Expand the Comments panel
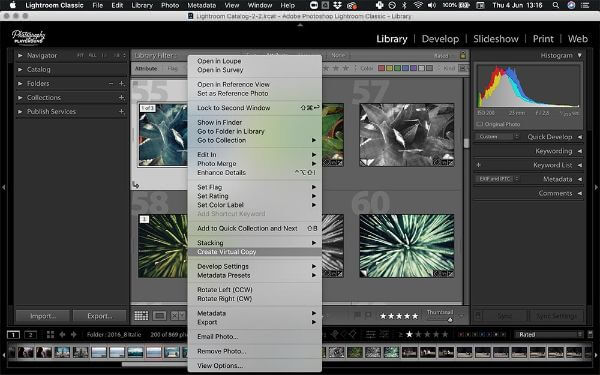Viewport: 600px width, 375px height. point(580,194)
